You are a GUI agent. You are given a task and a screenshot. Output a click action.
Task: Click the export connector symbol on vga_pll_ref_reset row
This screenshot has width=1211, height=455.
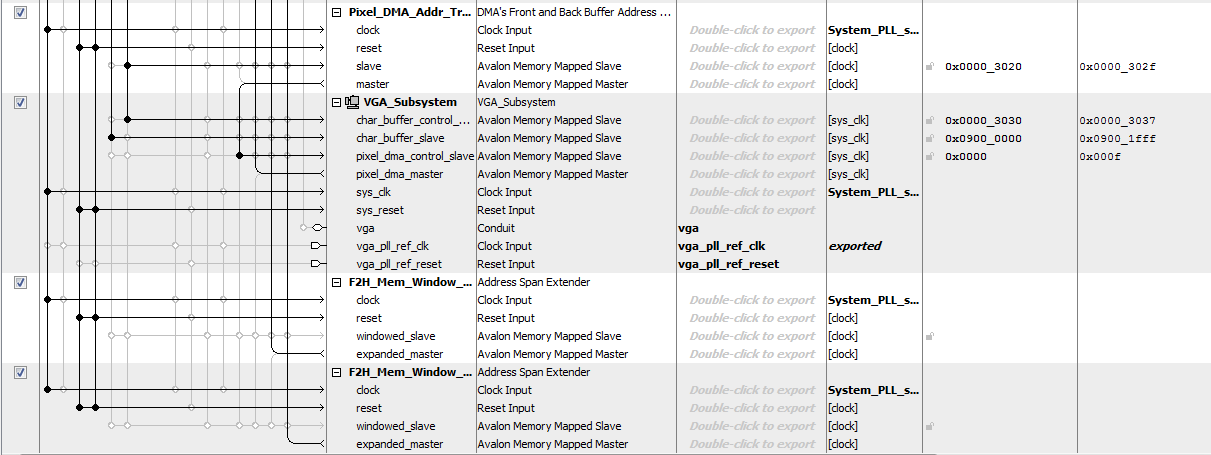coord(317,264)
